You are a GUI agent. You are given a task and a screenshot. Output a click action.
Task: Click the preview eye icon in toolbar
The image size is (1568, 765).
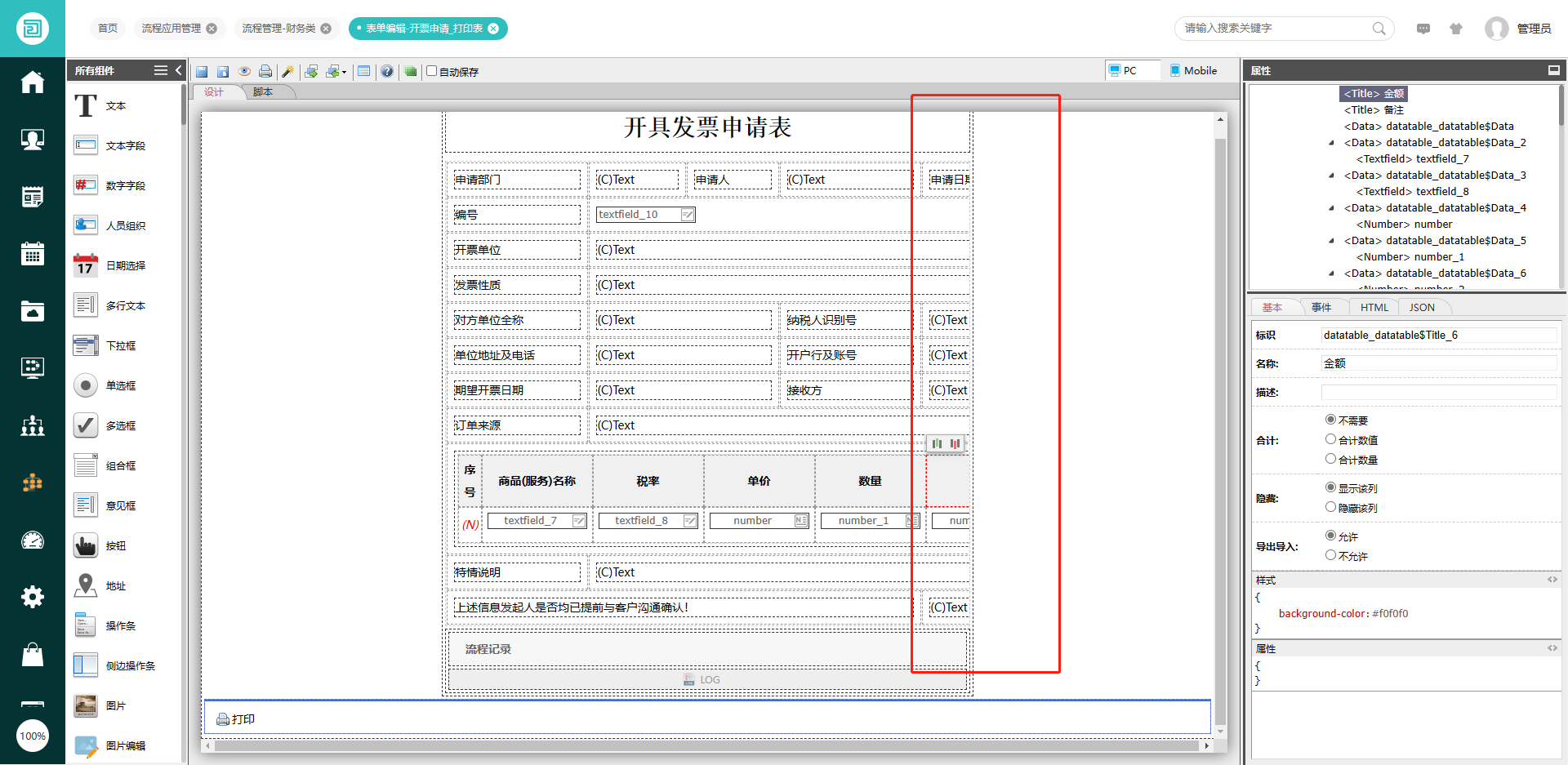(244, 72)
